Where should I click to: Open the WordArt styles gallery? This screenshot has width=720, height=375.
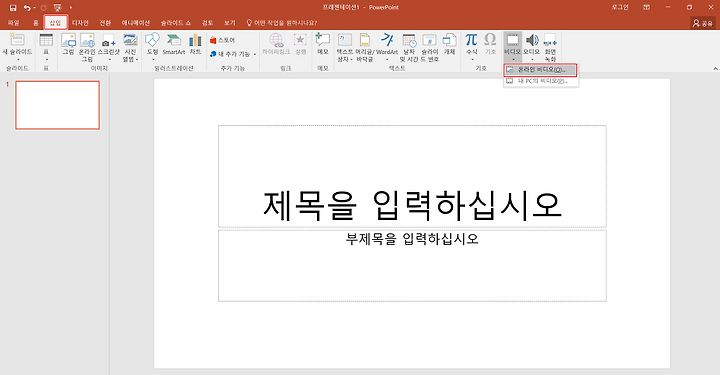tap(387, 47)
